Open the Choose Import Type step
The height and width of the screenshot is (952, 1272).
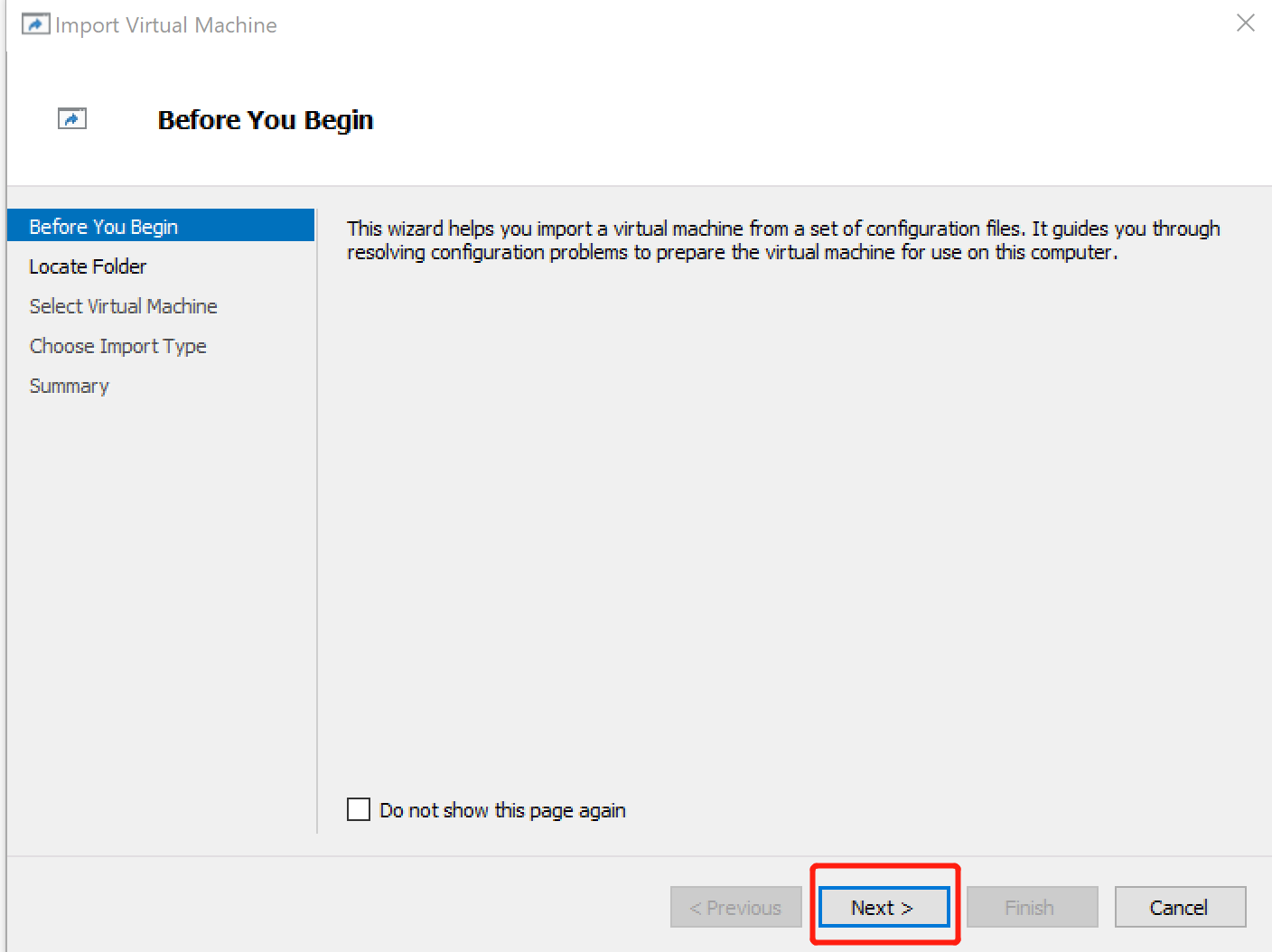[118, 346]
